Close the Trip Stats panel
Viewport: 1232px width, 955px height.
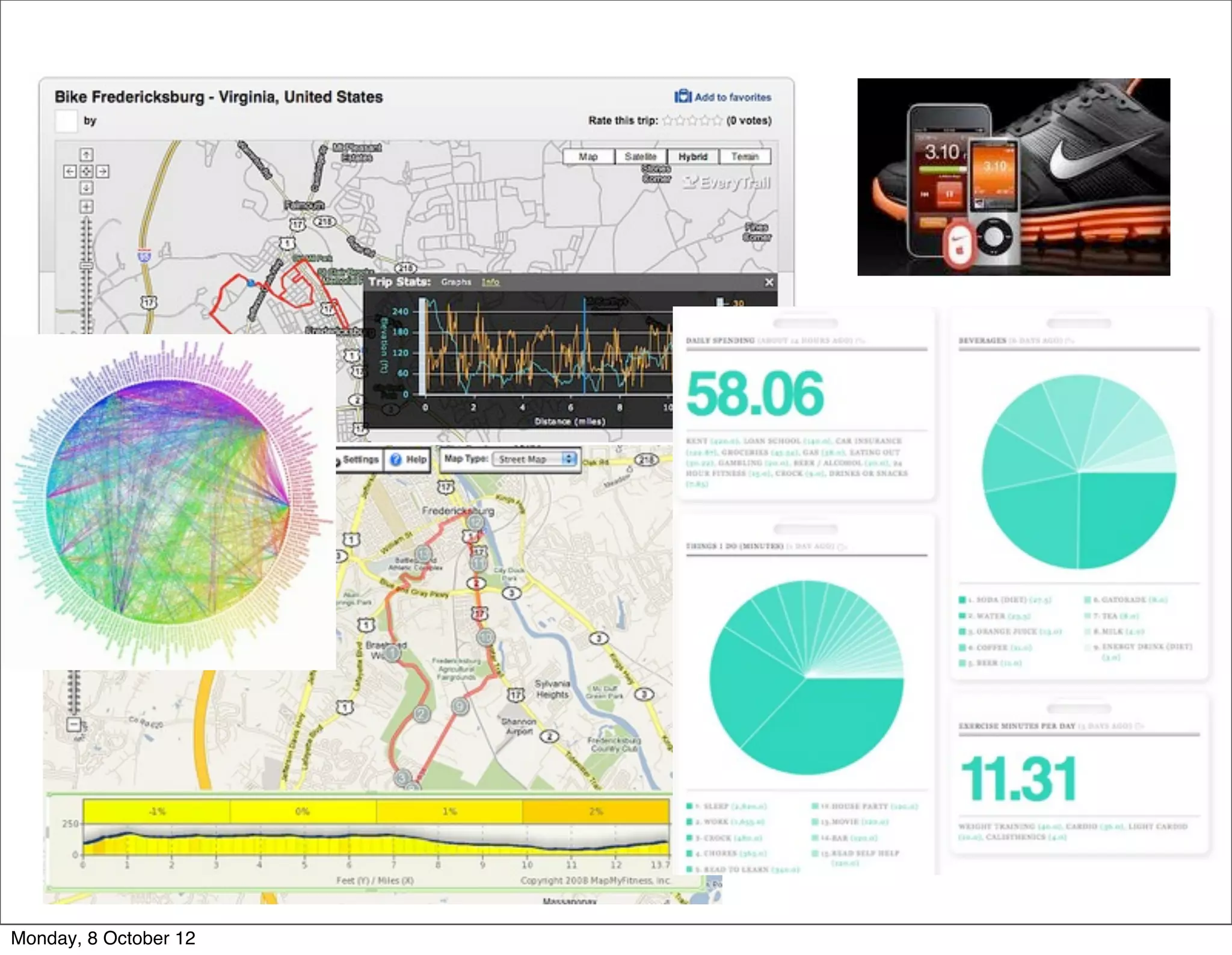[x=768, y=282]
